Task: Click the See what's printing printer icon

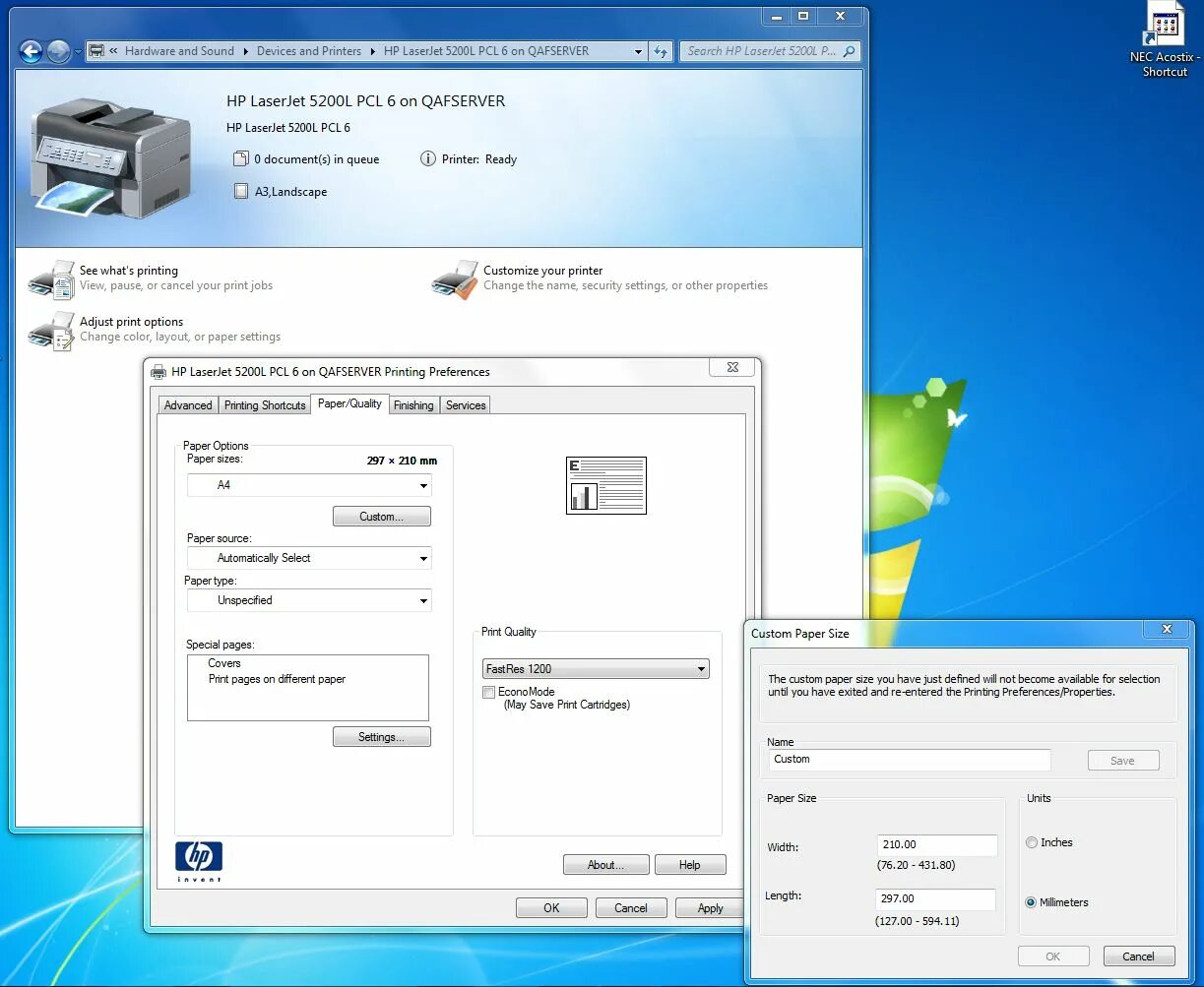Action: click(51, 278)
